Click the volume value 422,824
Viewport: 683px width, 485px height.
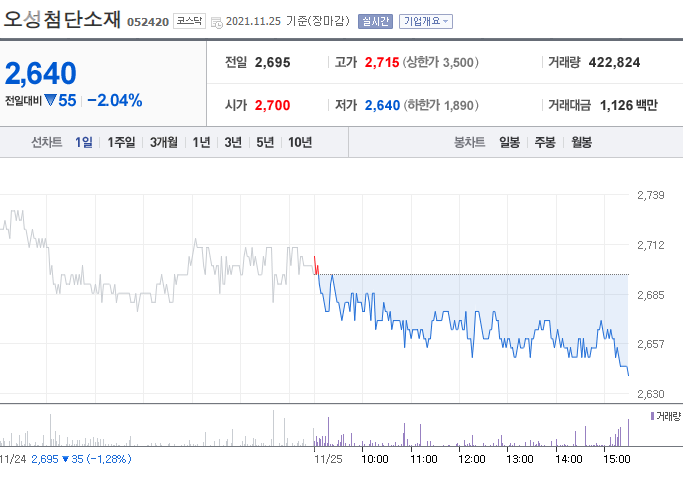coord(614,62)
